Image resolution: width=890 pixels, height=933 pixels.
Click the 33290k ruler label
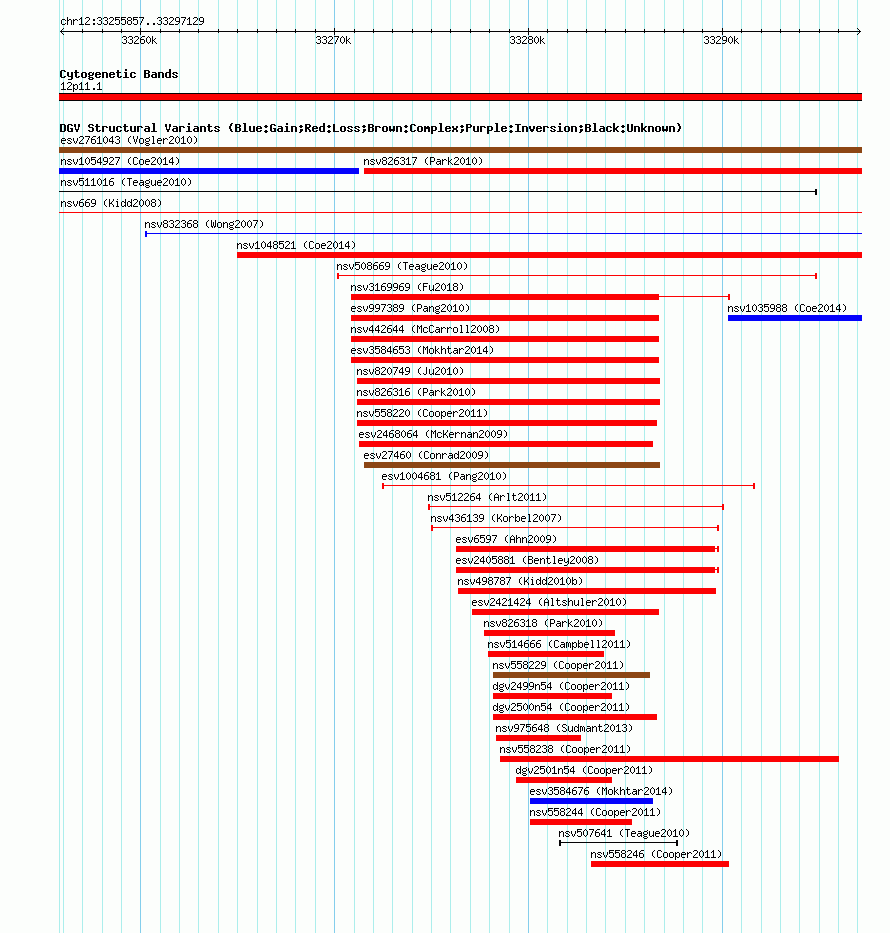tap(721, 40)
